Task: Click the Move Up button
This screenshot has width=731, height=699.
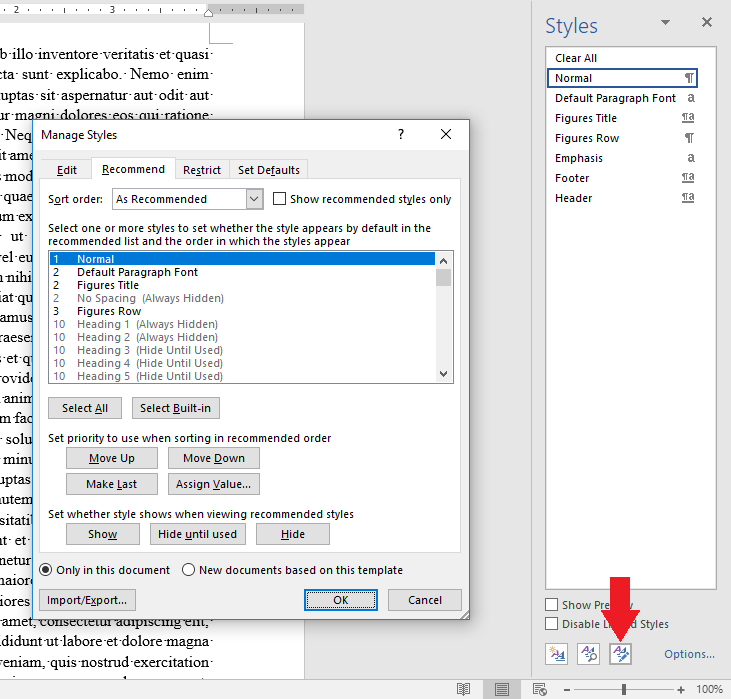Action: click(112, 458)
